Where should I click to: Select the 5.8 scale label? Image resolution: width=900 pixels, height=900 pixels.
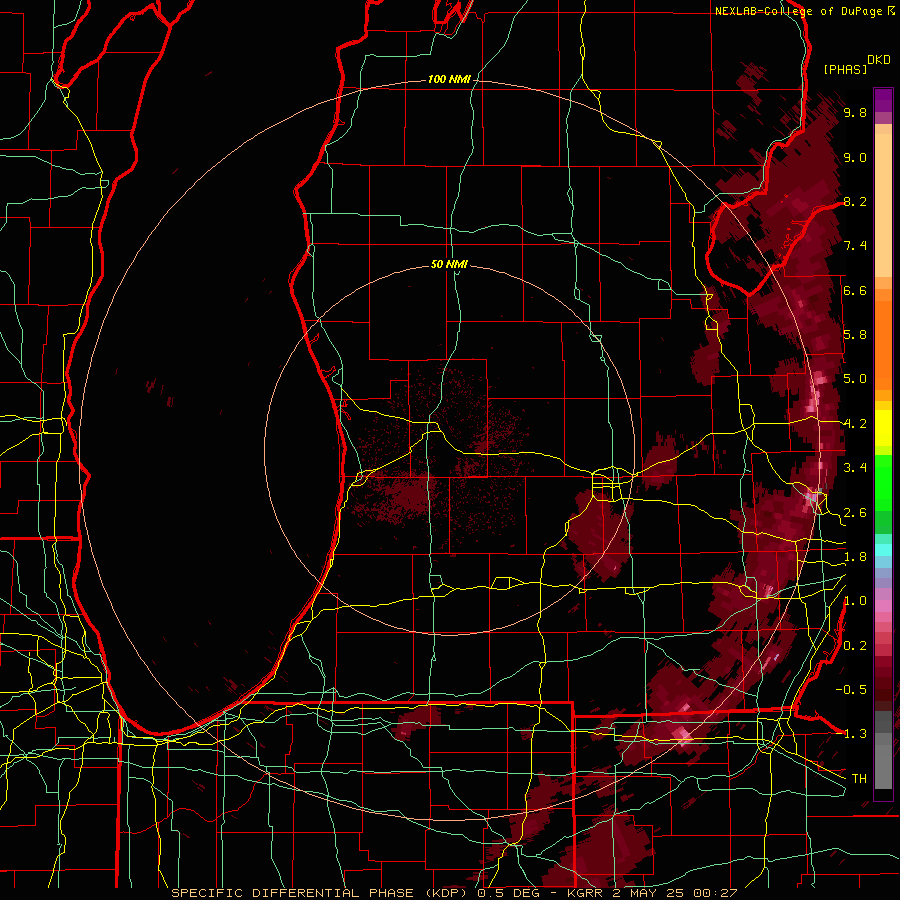[x=855, y=335]
